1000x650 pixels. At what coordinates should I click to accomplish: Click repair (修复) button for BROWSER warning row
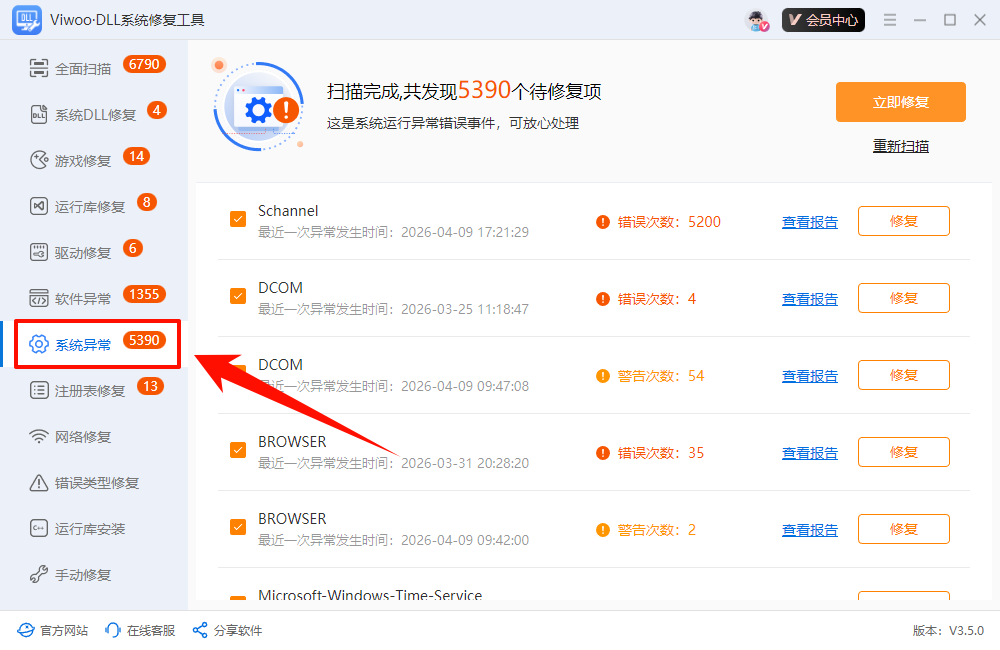(903, 529)
